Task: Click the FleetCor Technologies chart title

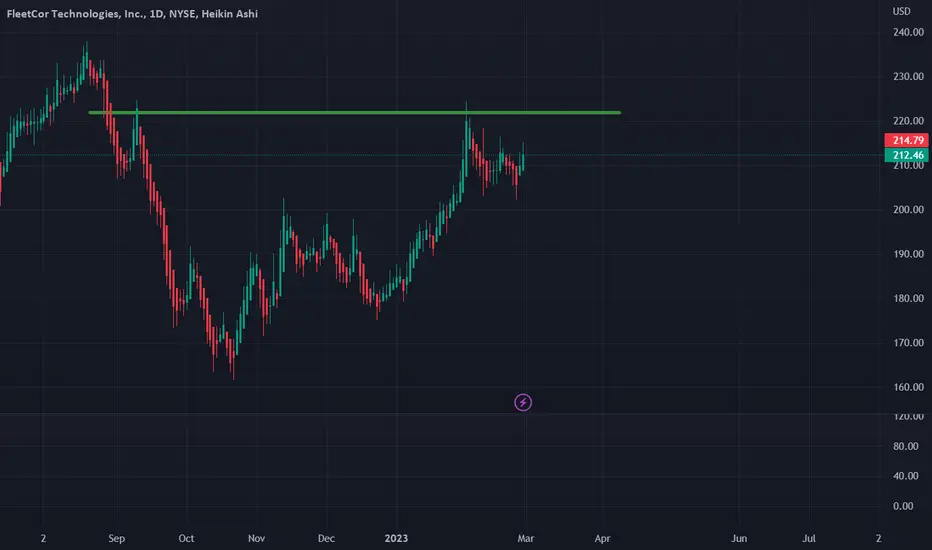Action: [x=132, y=14]
